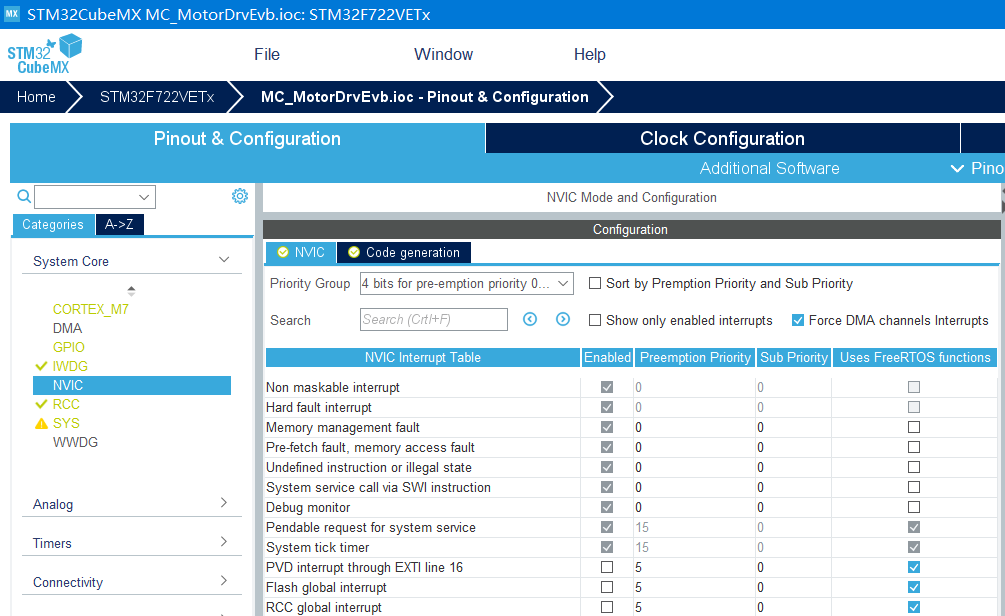Screen dimensions: 1005x616
Task: Select the Categories tab
Action: (x=53, y=224)
